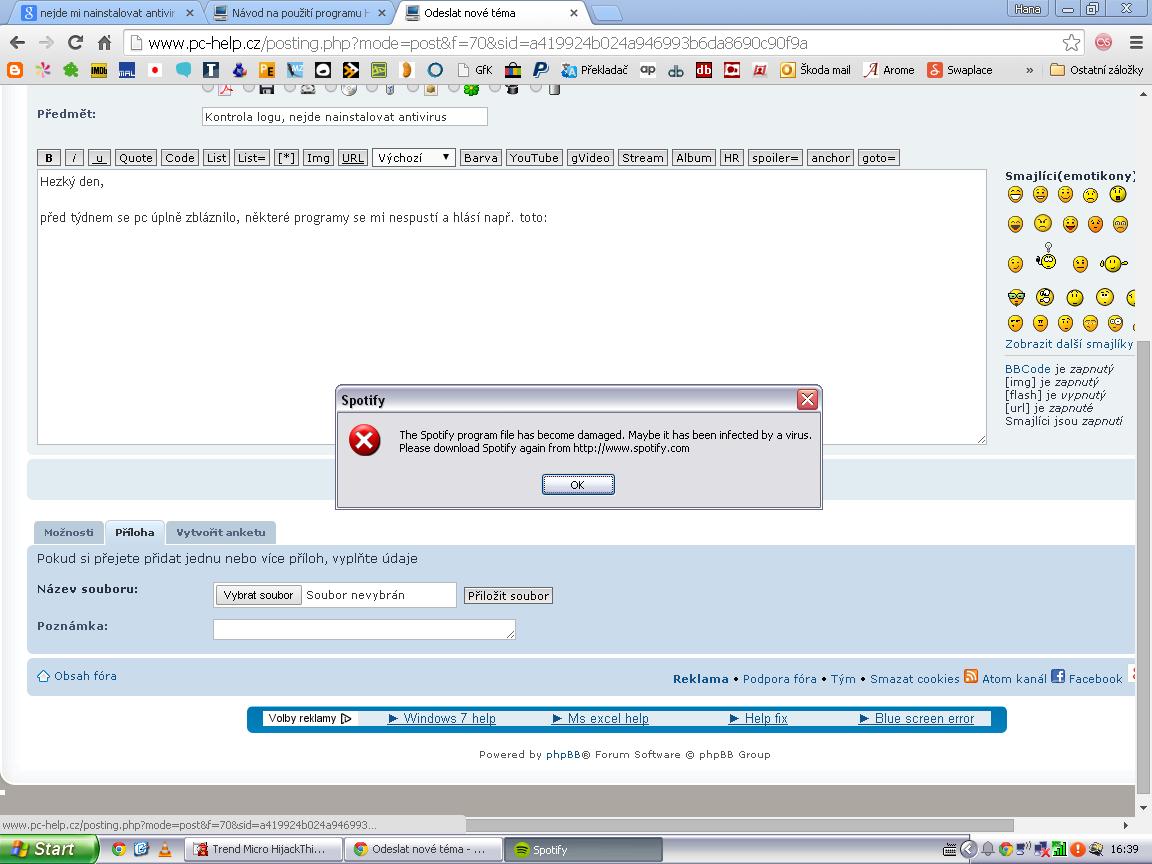
Task: Open the Japan flag bookmark icon
Action: pos(154,70)
